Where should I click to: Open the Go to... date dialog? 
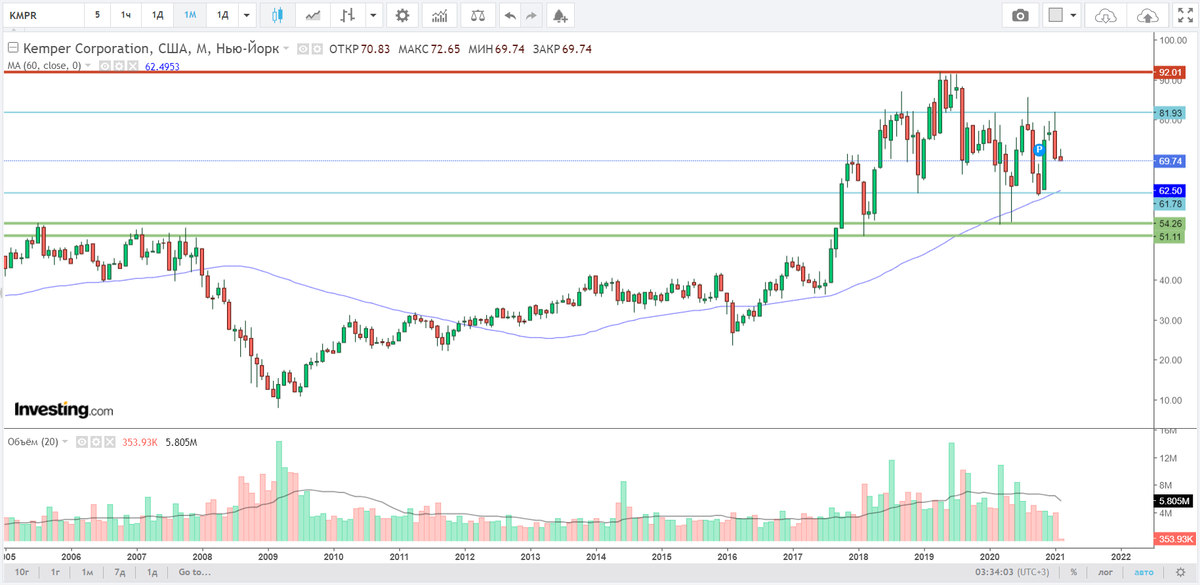[x=196, y=572]
